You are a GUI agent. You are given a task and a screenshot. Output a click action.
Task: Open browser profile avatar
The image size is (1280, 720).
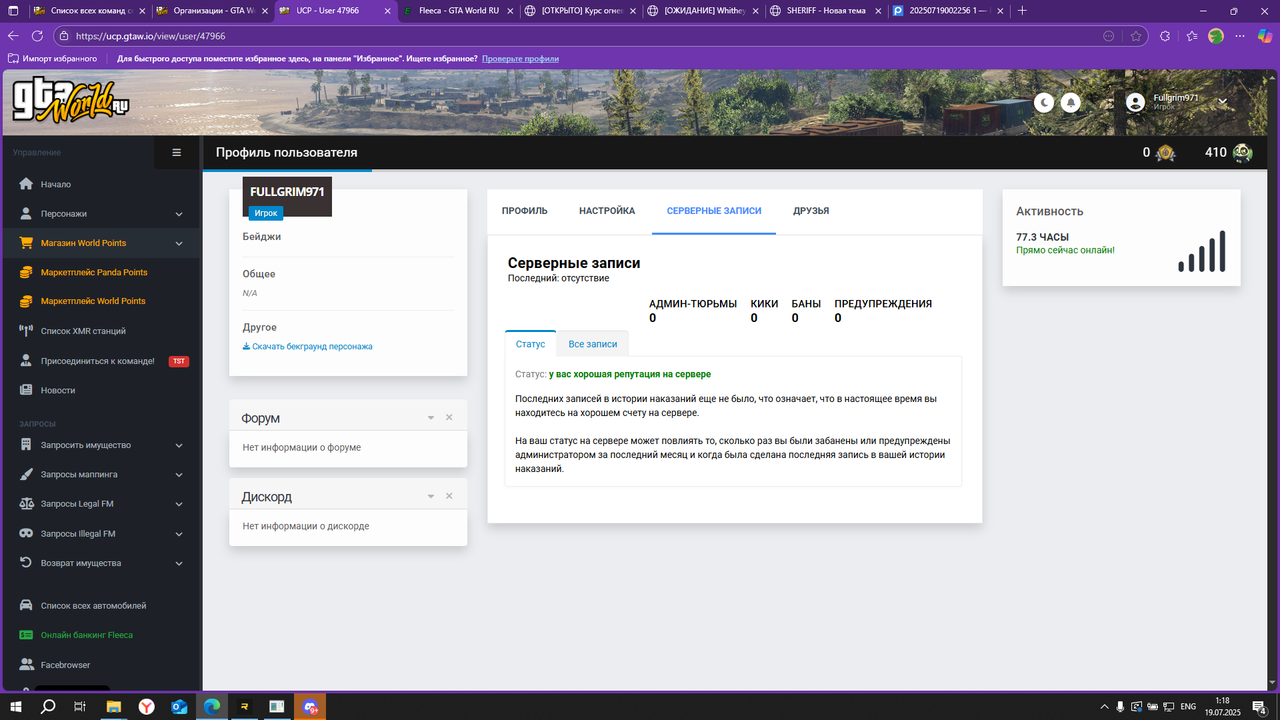click(1216, 36)
